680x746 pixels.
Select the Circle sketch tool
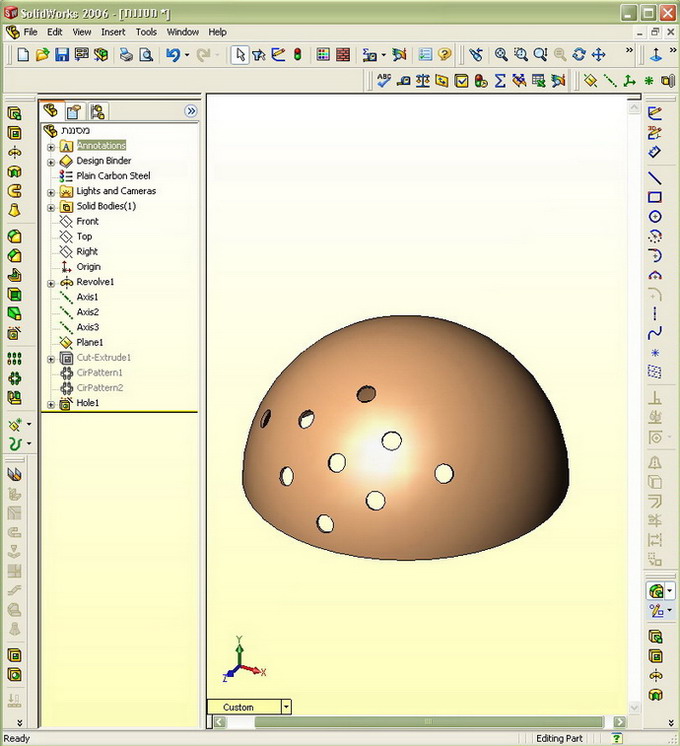[655, 217]
